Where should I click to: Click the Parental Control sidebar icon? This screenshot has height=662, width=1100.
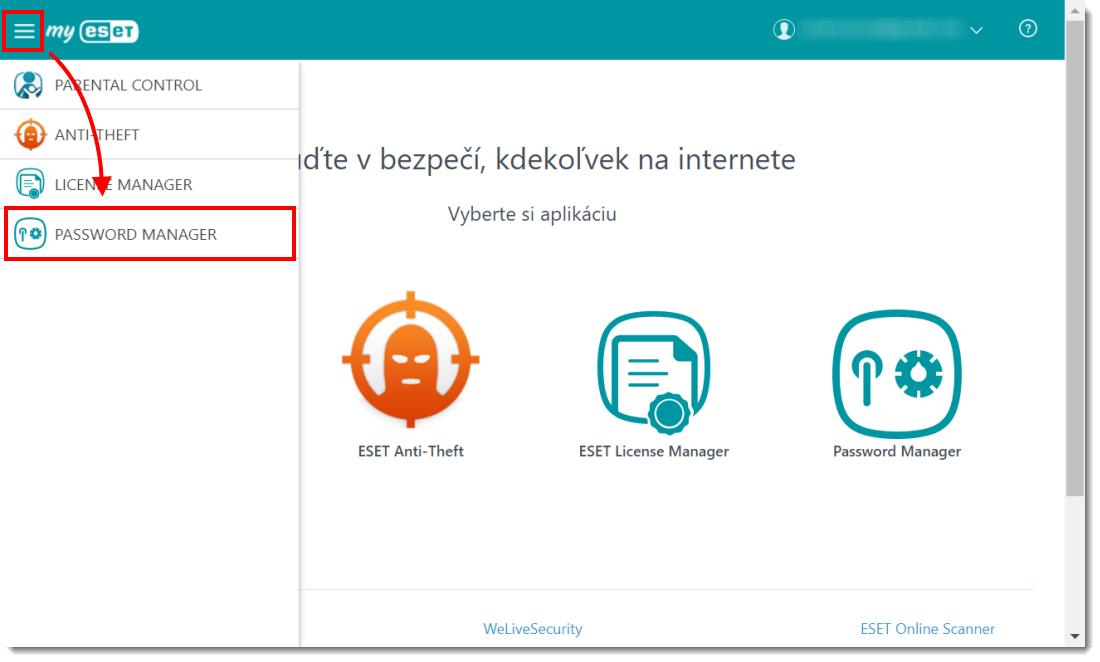29,85
